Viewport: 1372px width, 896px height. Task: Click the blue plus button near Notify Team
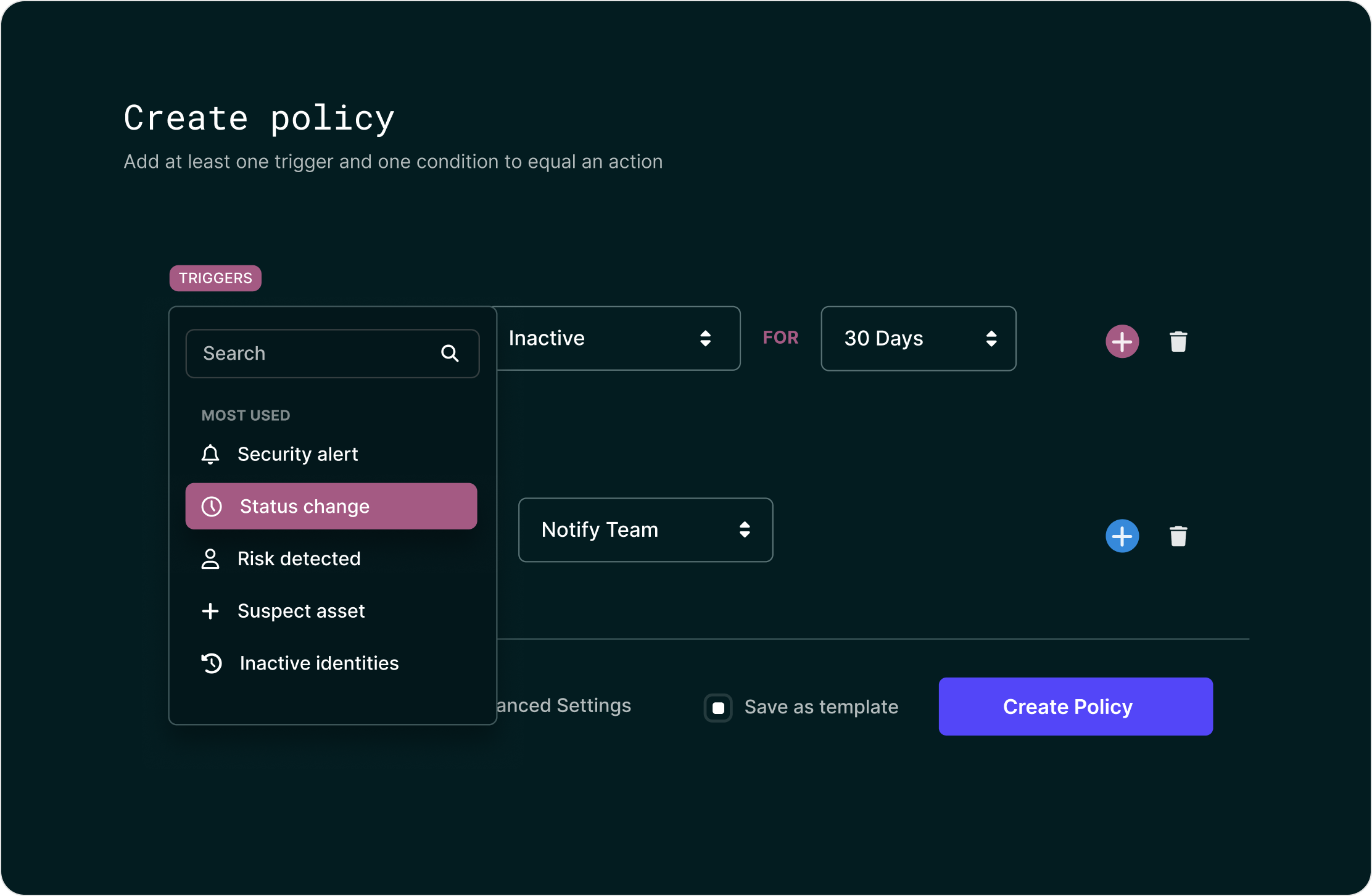tap(1122, 536)
